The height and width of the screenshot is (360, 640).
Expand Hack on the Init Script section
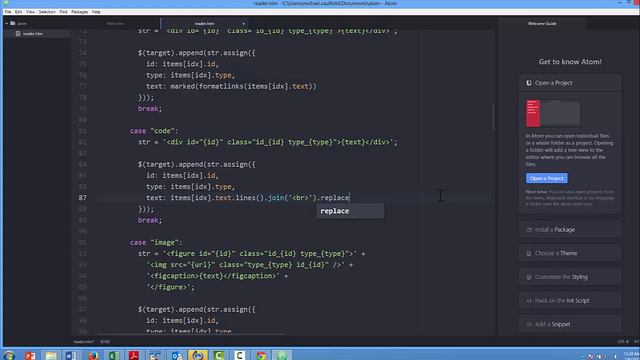[x=570, y=301]
